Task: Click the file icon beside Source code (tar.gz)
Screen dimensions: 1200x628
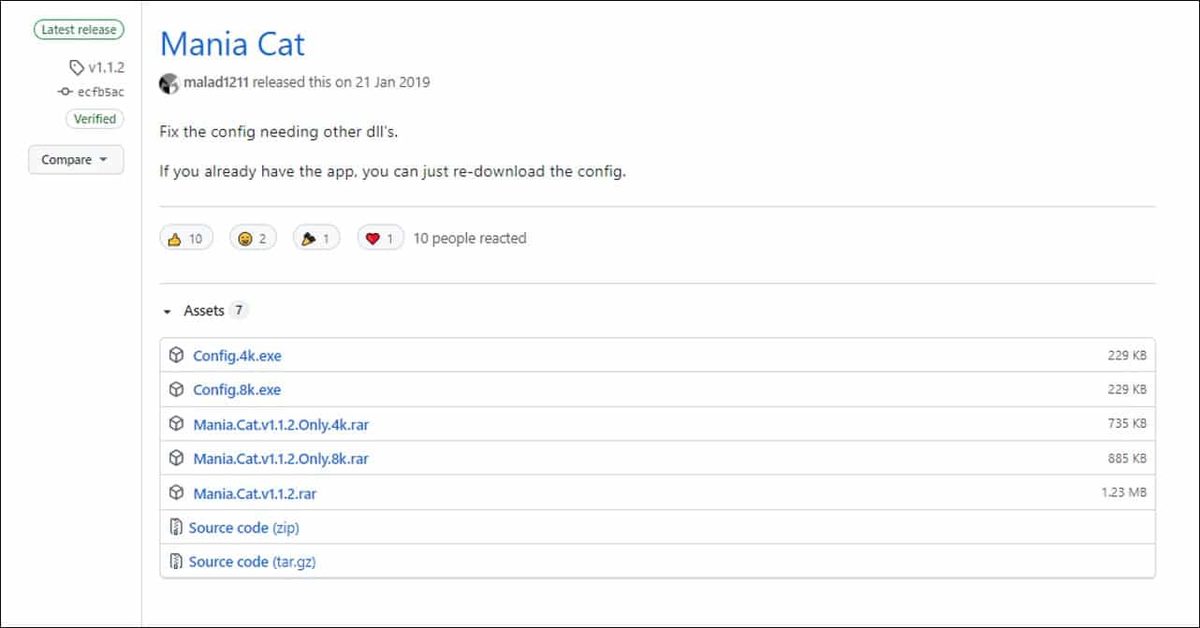Action: click(x=176, y=561)
